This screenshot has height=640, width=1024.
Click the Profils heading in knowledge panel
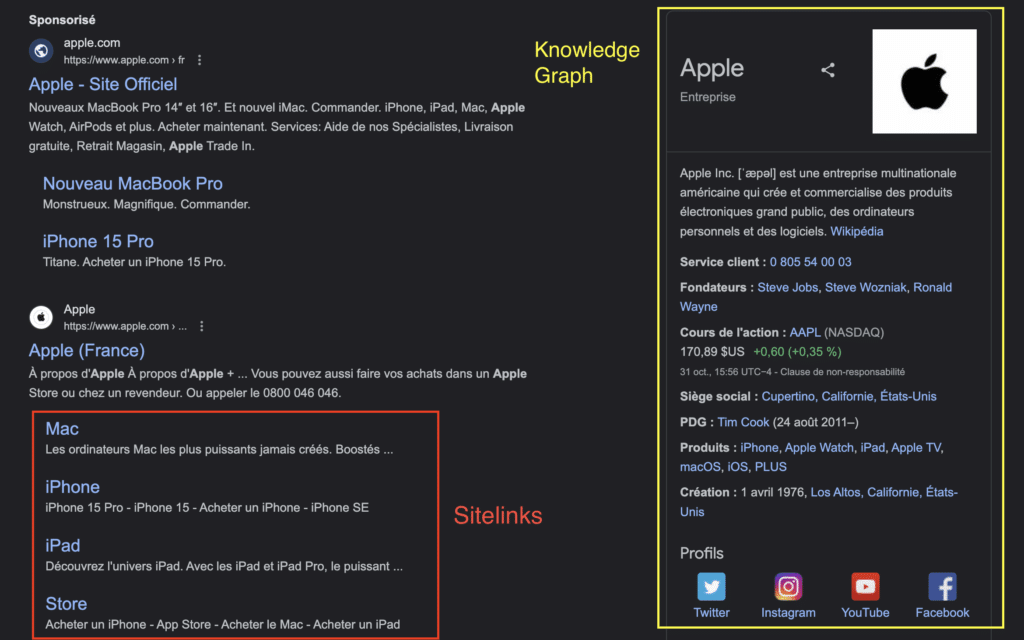pyautogui.click(x=701, y=554)
